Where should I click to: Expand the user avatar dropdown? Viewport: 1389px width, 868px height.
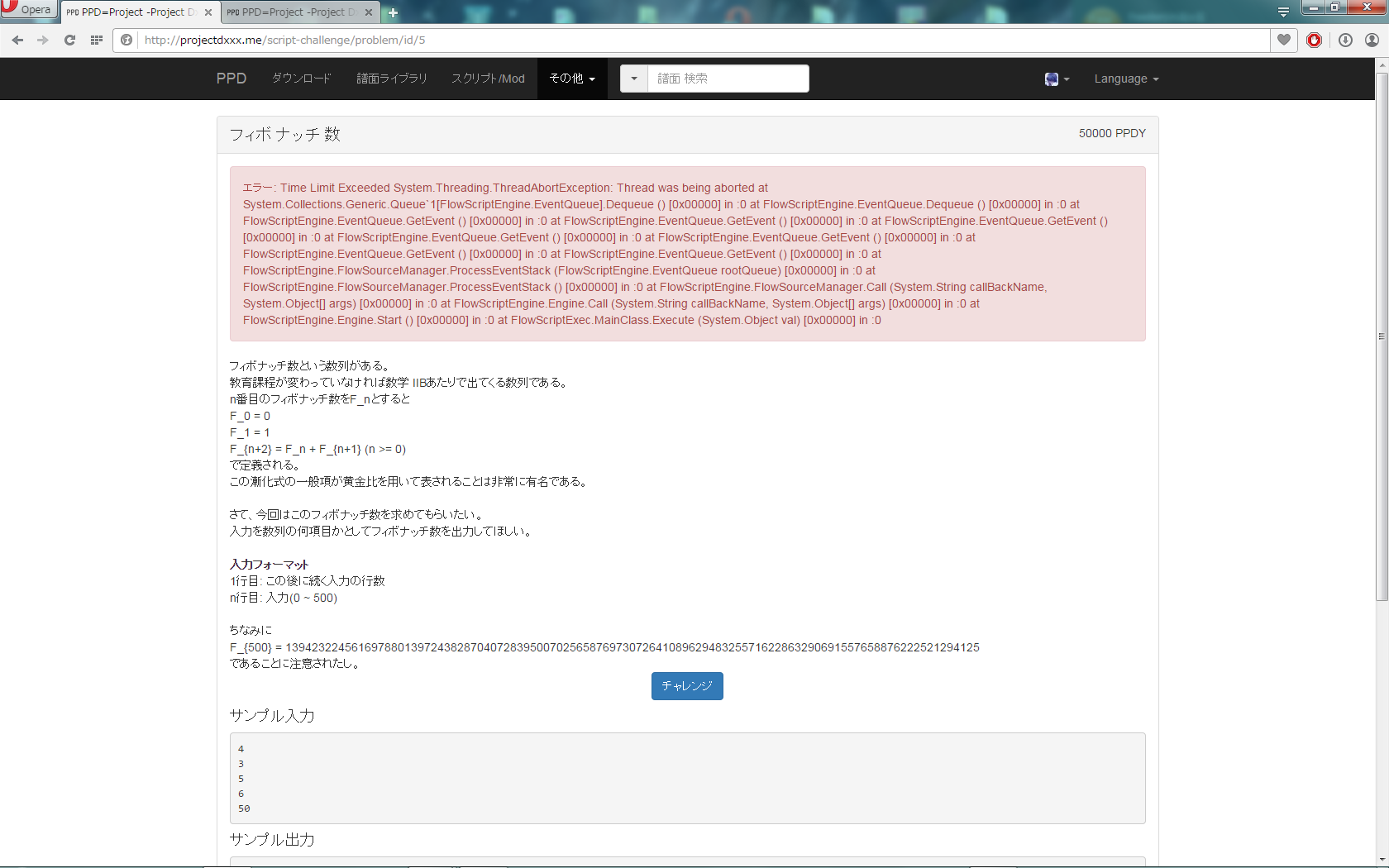(x=1057, y=79)
